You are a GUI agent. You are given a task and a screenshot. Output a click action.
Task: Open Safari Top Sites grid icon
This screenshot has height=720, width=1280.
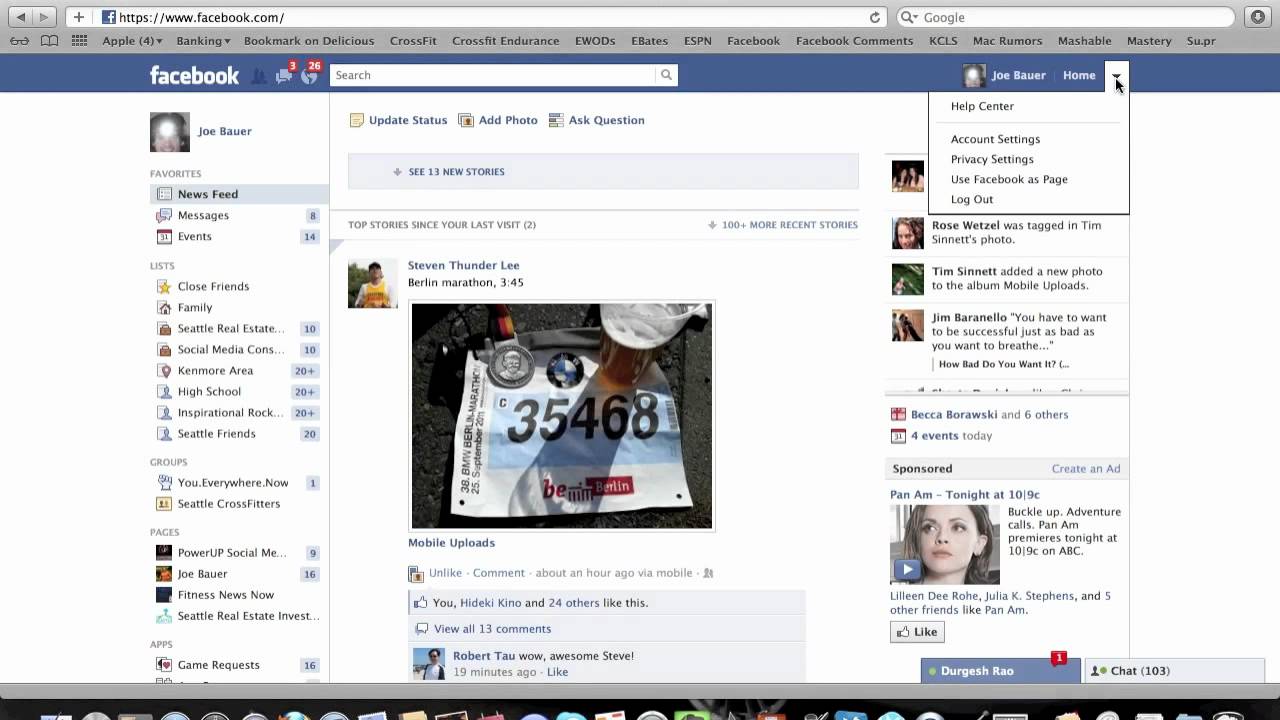point(80,41)
